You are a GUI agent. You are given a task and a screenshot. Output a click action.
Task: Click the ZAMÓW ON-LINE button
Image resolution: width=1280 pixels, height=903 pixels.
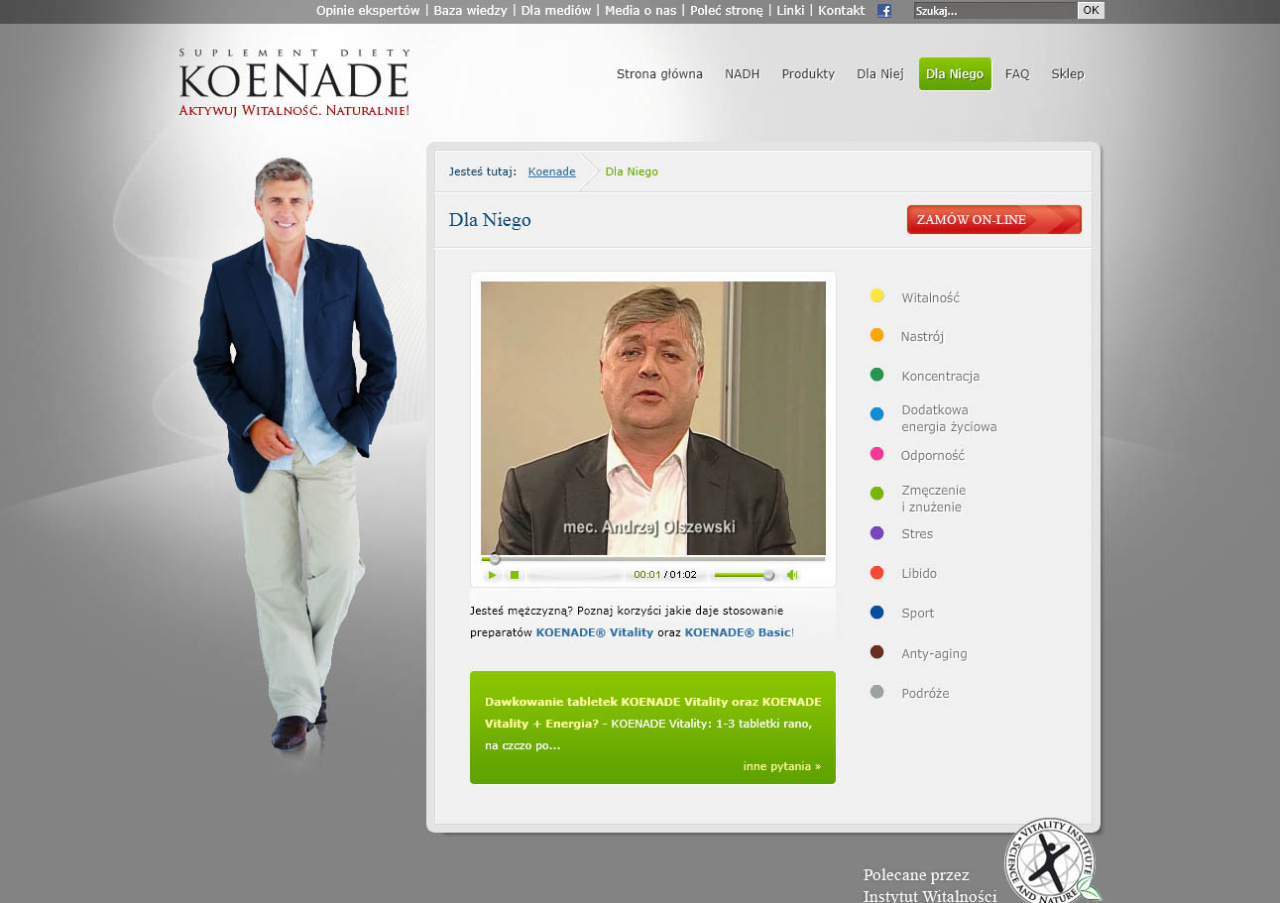tap(994, 220)
